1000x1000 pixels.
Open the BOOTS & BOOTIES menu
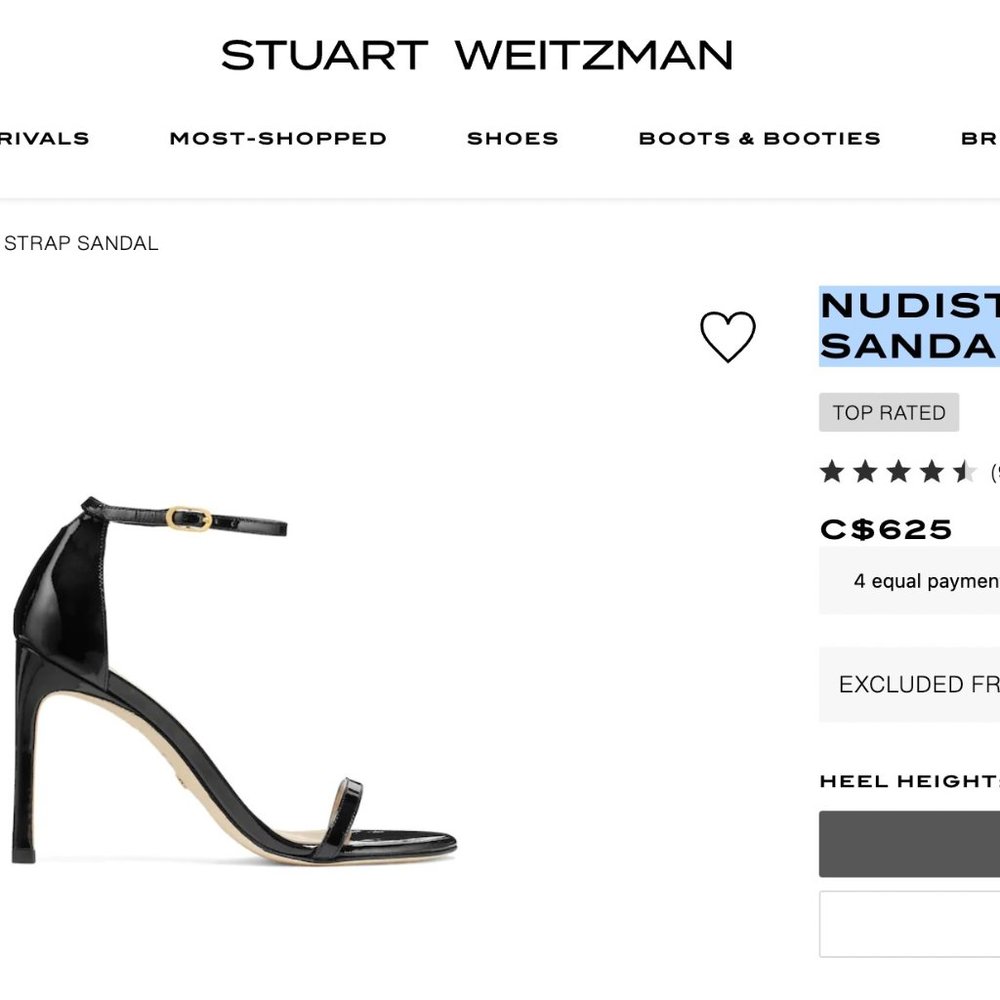pos(758,137)
